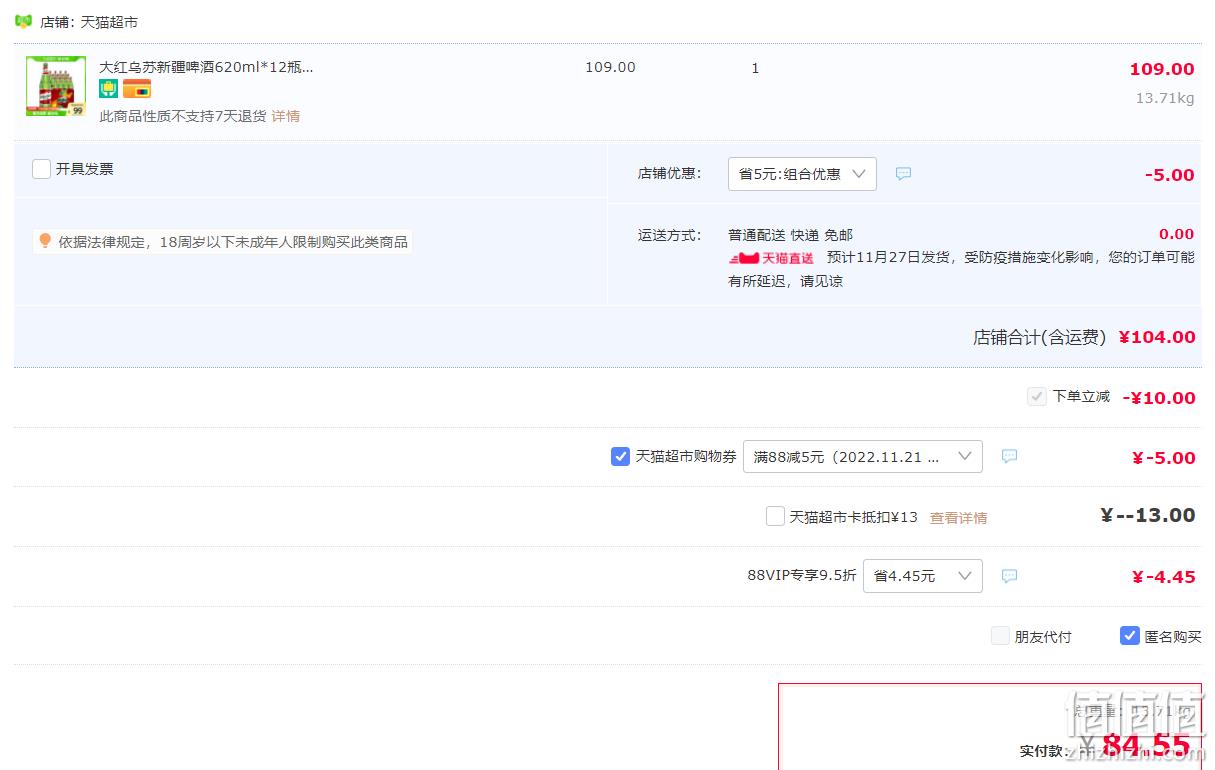
Task: Click the lightbulb icon beside the legal notice
Action: pyautogui.click(x=44, y=241)
